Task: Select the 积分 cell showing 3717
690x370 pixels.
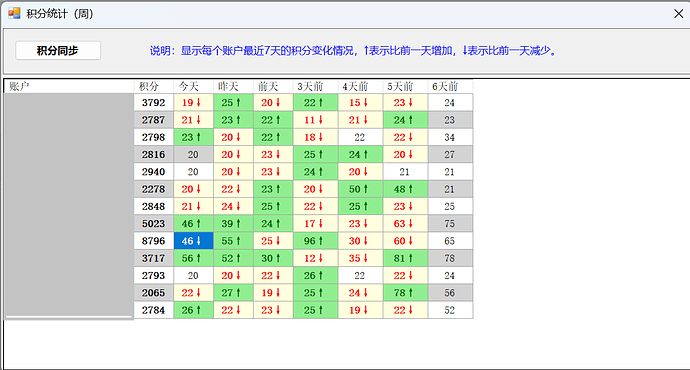Action: click(x=154, y=258)
